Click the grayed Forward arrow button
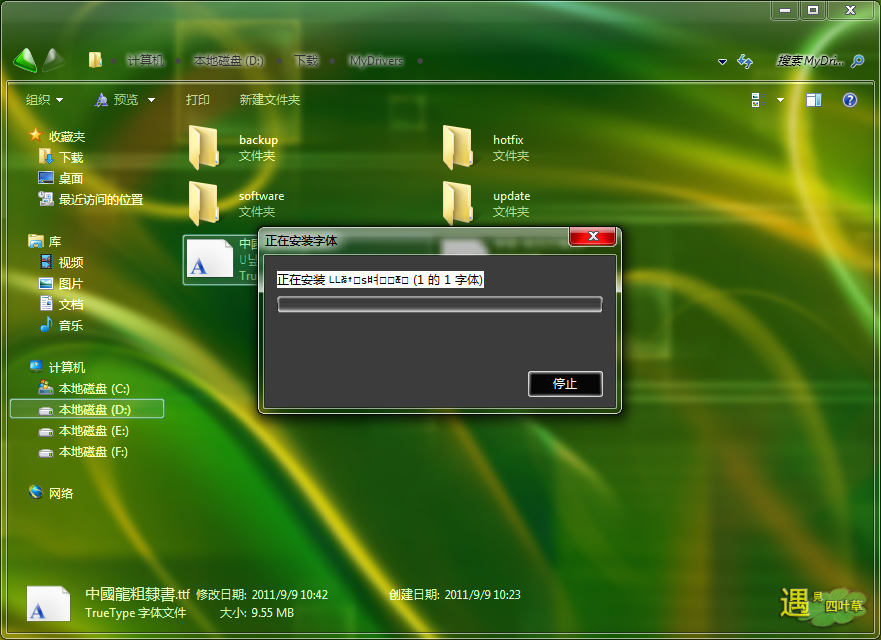The image size is (881, 640). click(54, 60)
